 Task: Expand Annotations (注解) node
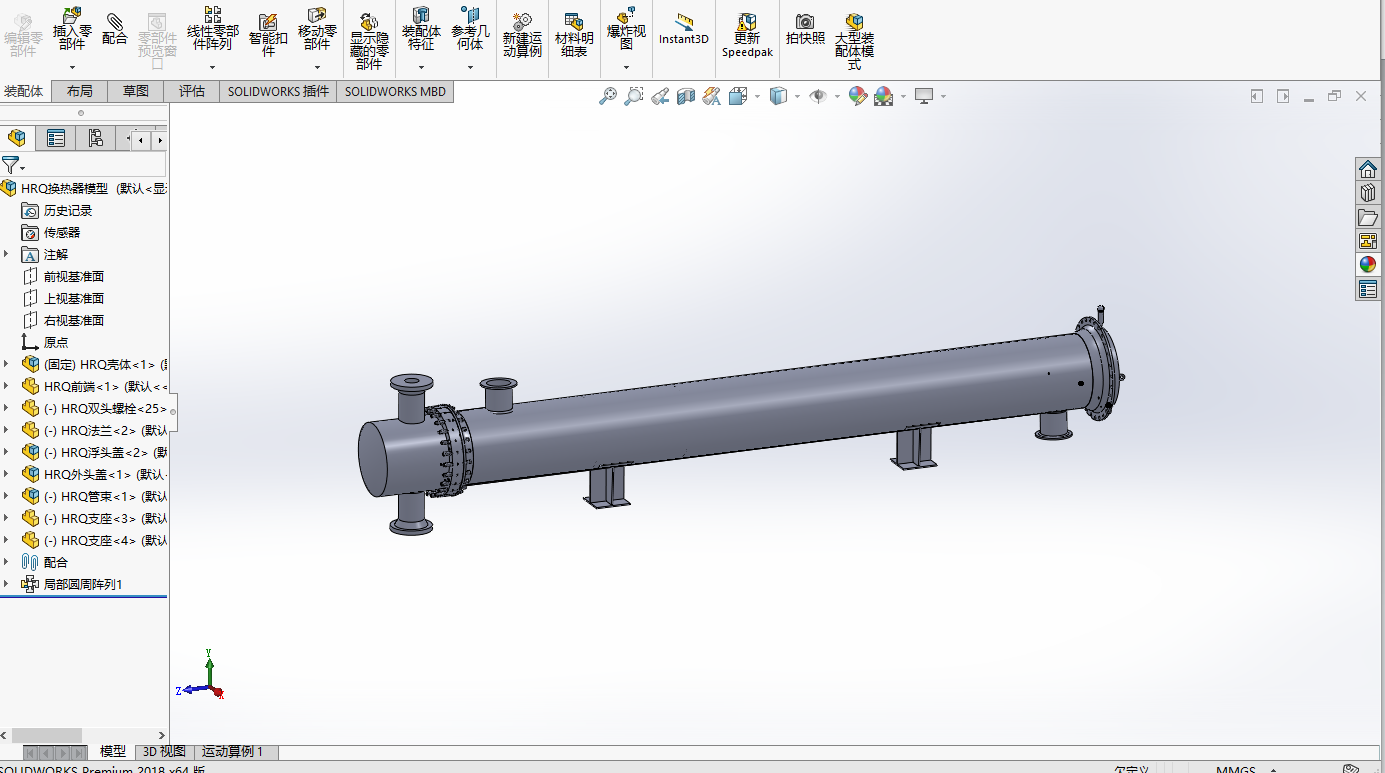click(x=6, y=254)
